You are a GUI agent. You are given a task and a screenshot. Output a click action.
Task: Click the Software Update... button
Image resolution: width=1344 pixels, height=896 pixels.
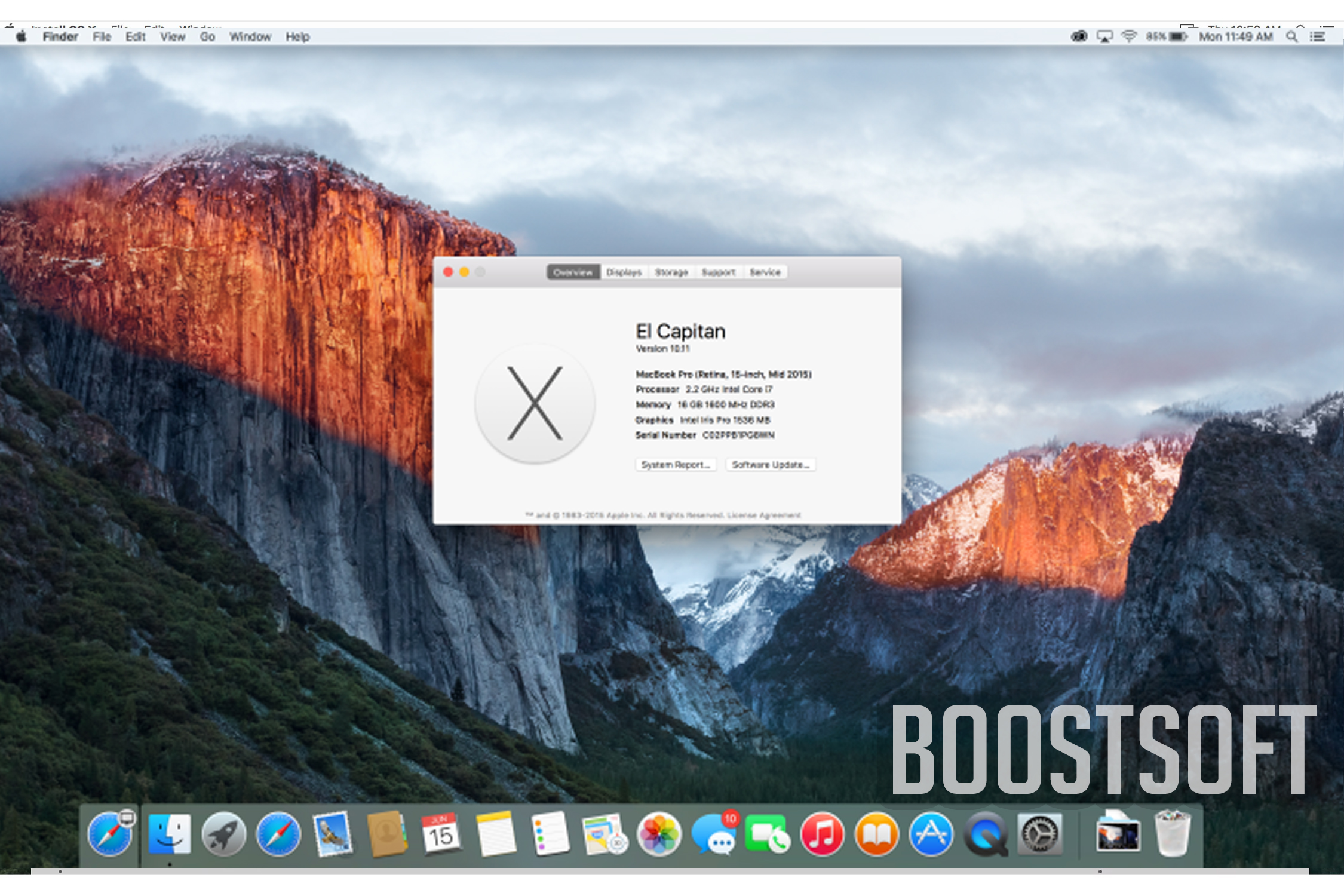click(771, 465)
